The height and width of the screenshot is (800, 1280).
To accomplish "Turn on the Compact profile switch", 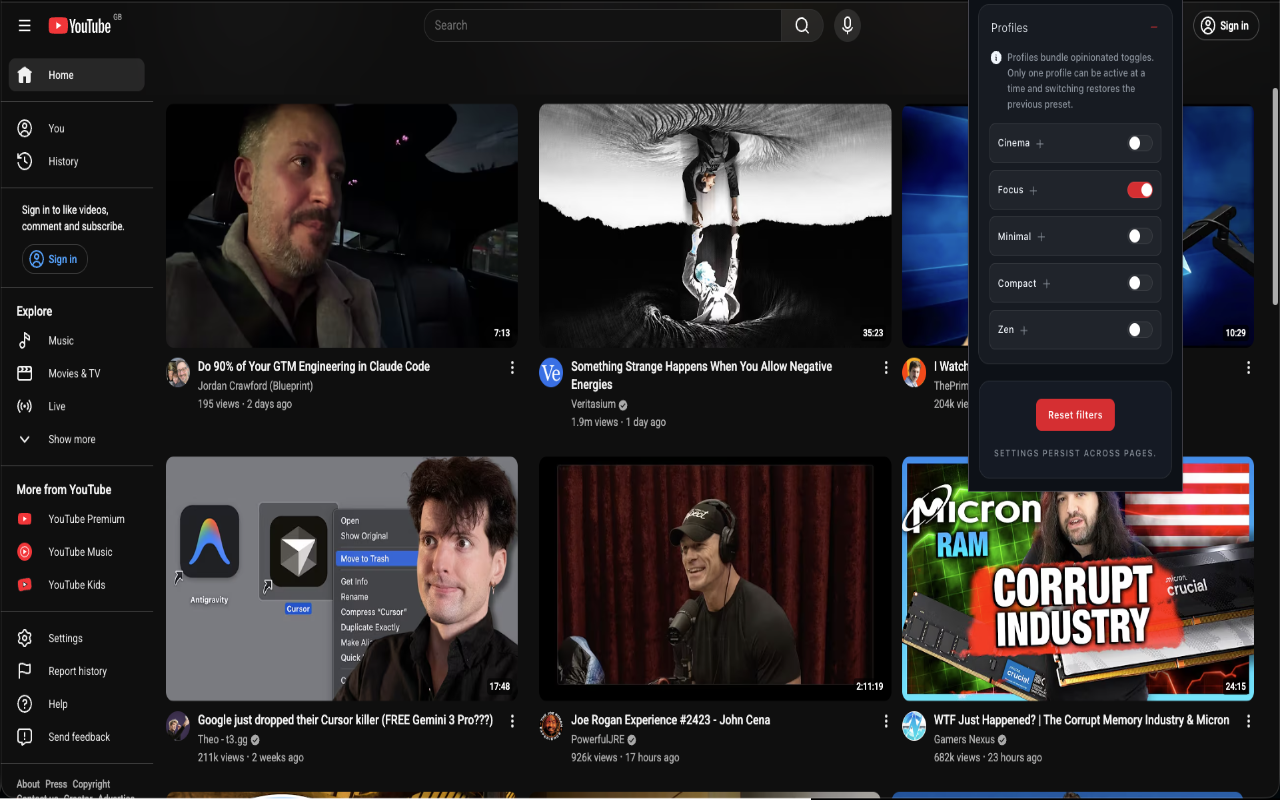I will [1139, 283].
